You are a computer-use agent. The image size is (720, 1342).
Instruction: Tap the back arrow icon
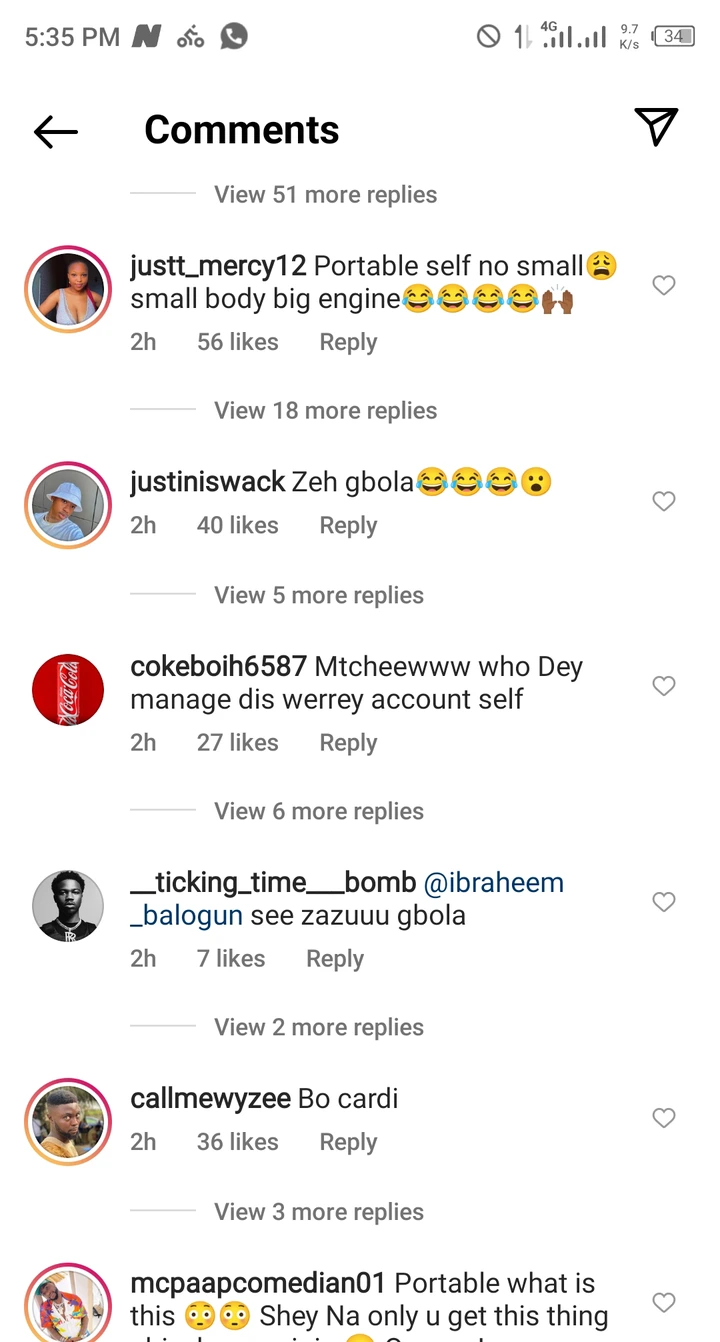(56, 131)
